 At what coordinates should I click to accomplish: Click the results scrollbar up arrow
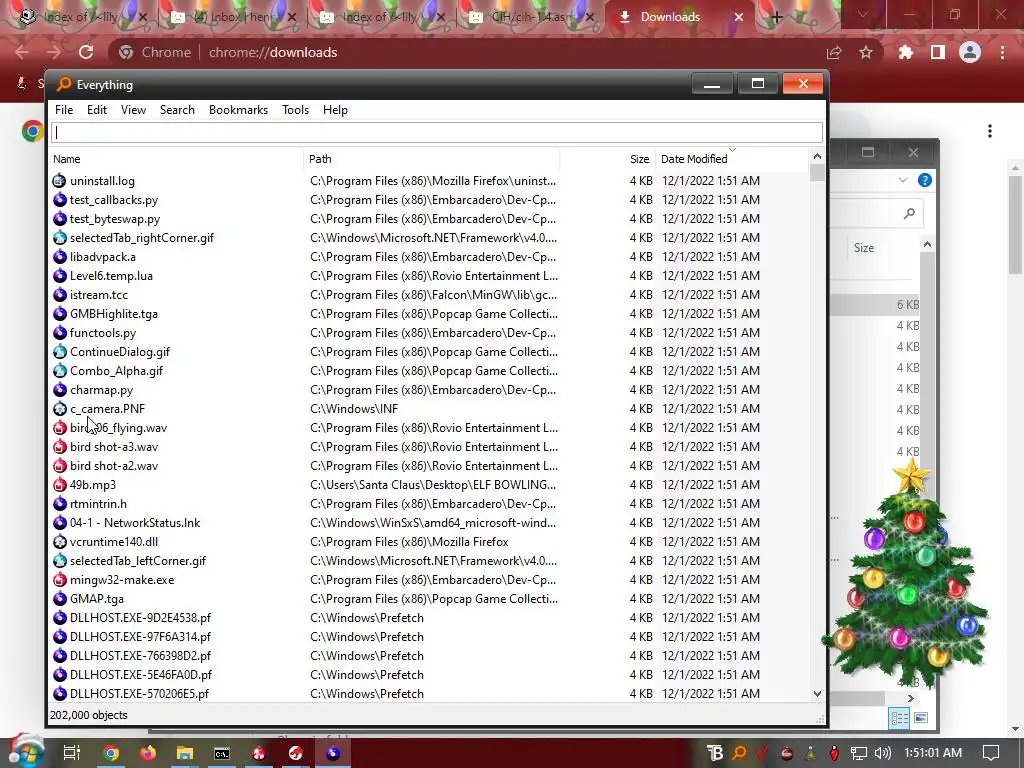[817, 157]
